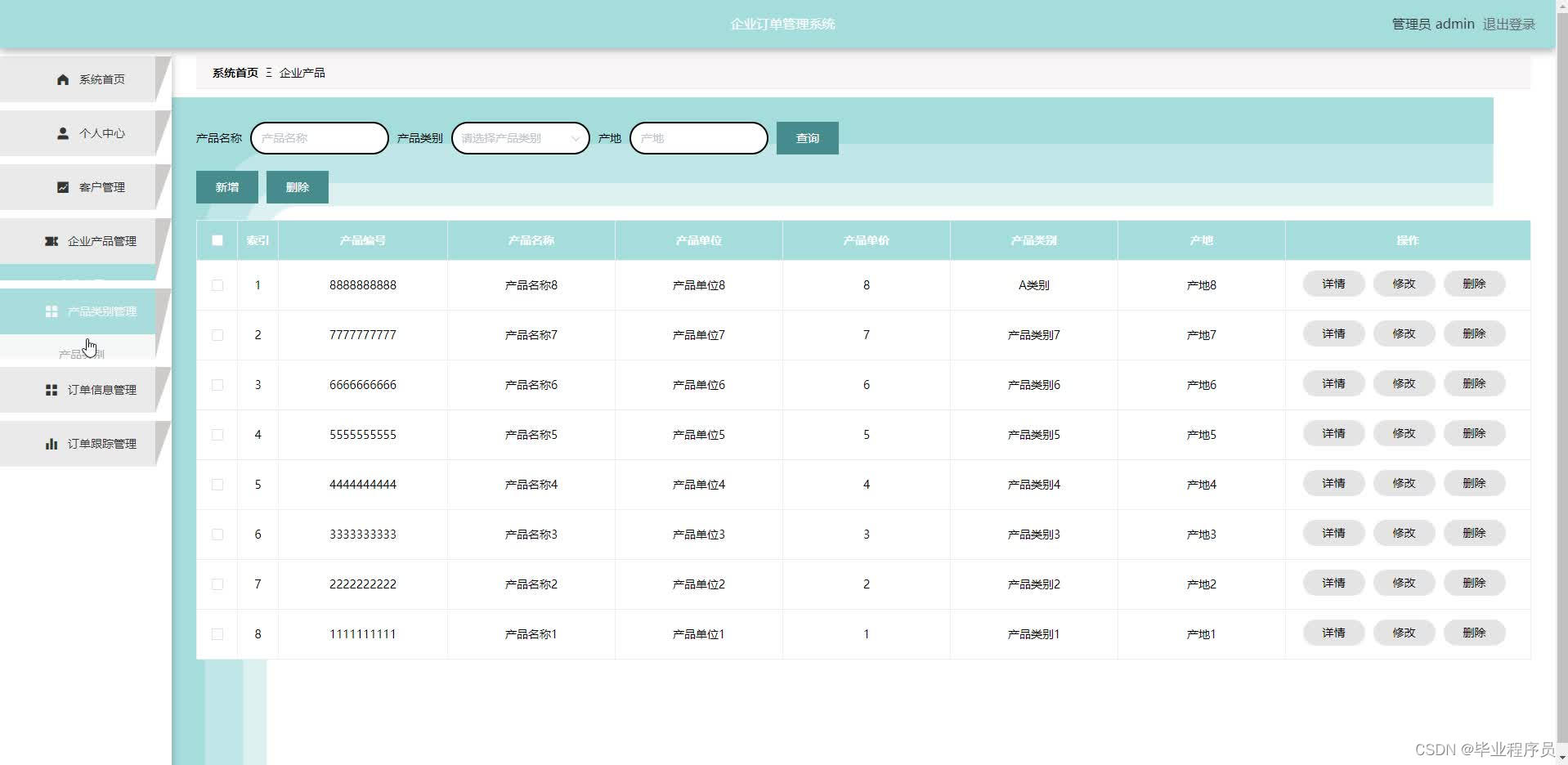The image size is (1568, 765).
Task: Click 删除 for 产品名称1 row
Action: point(1474,633)
